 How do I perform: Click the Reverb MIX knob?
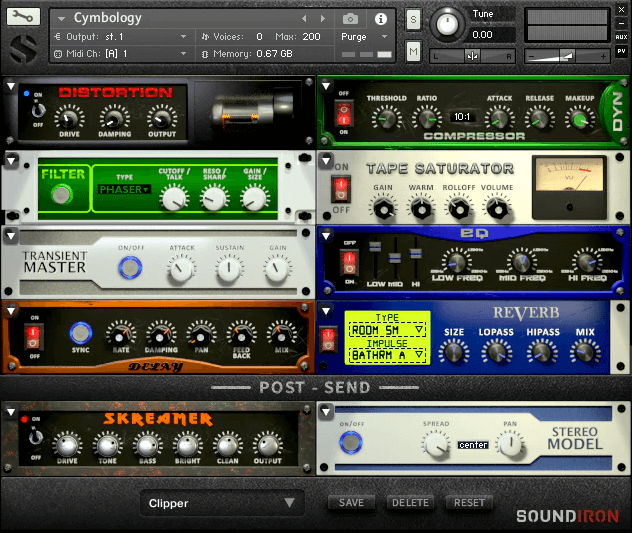point(585,352)
